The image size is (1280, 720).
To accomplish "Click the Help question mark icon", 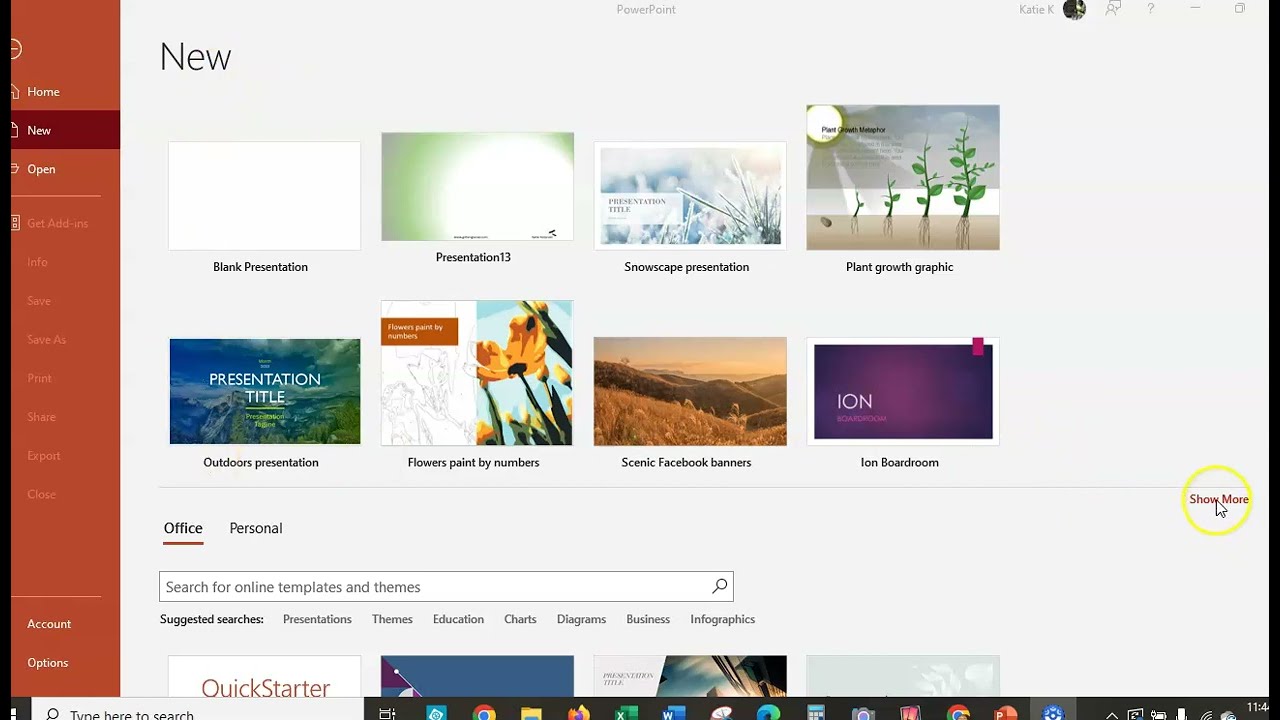I will pos(1151,9).
